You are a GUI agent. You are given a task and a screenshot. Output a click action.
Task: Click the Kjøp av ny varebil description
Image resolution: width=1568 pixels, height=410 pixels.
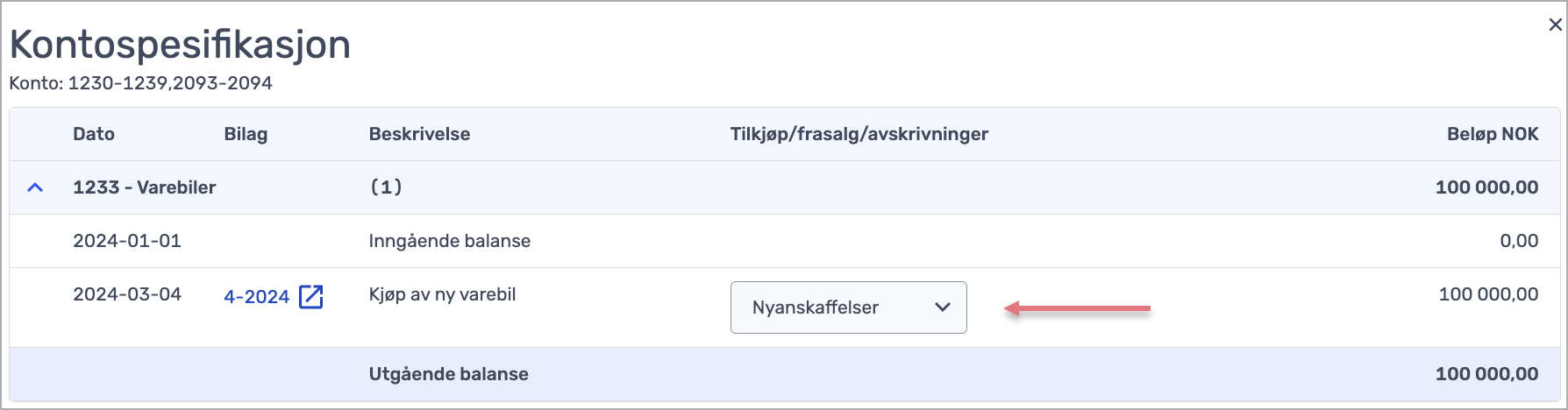442,294
